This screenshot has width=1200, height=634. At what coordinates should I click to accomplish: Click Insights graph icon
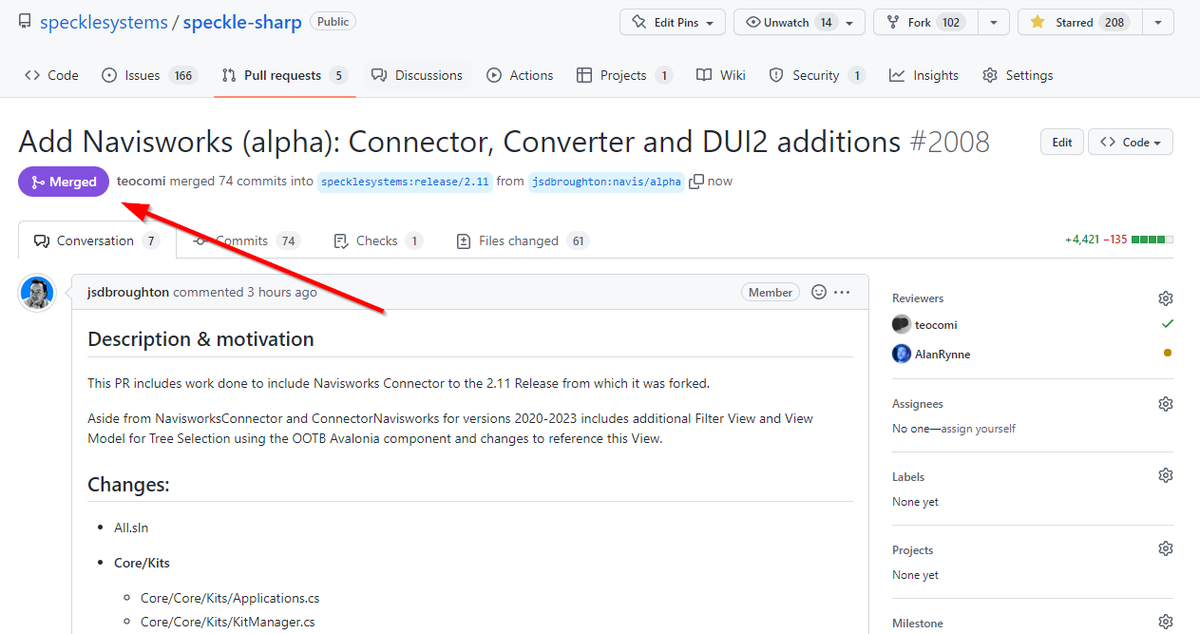point(897,75)
